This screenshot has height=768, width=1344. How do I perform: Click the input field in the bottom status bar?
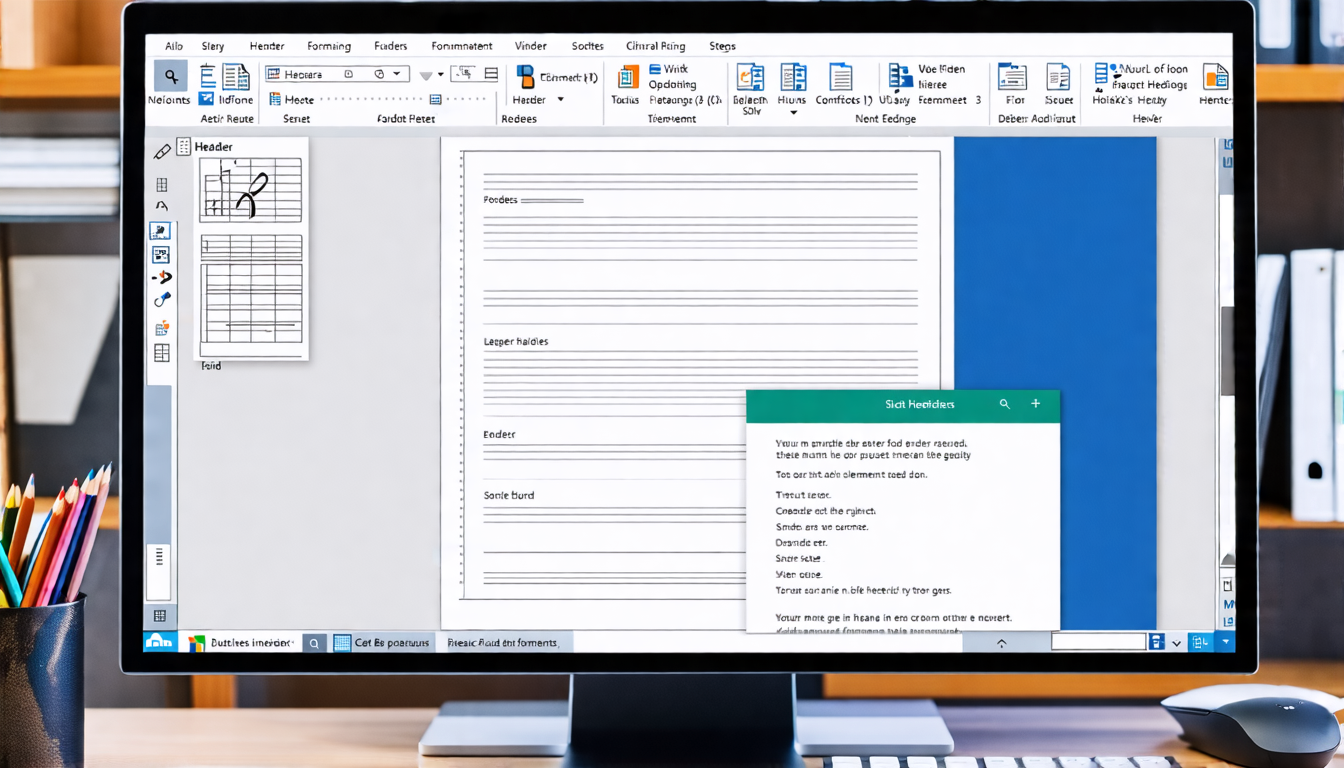(x=1098, y=642)
